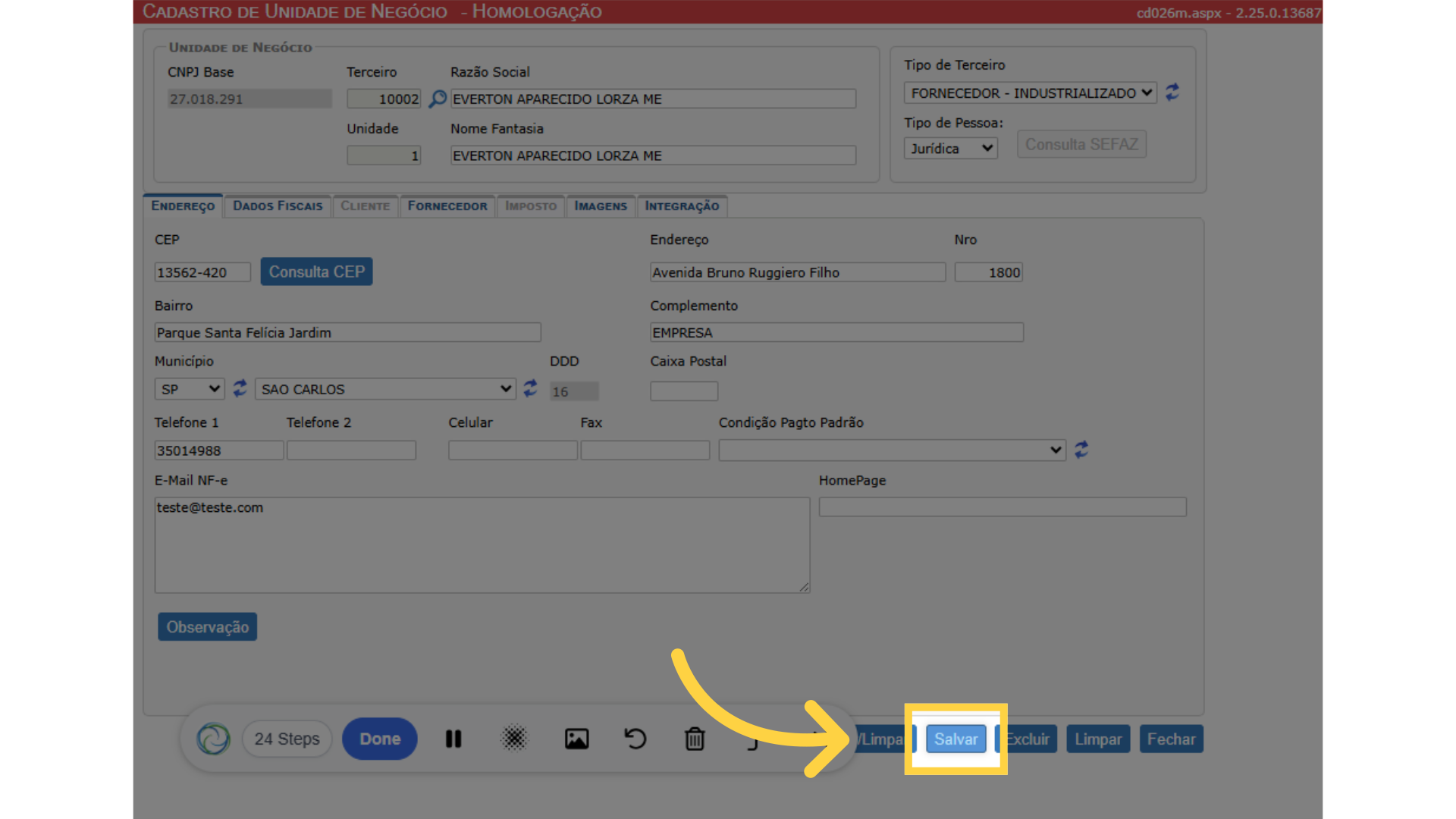
Task: Open the state dropdown showing SP
Action: (x=190, y=389)
